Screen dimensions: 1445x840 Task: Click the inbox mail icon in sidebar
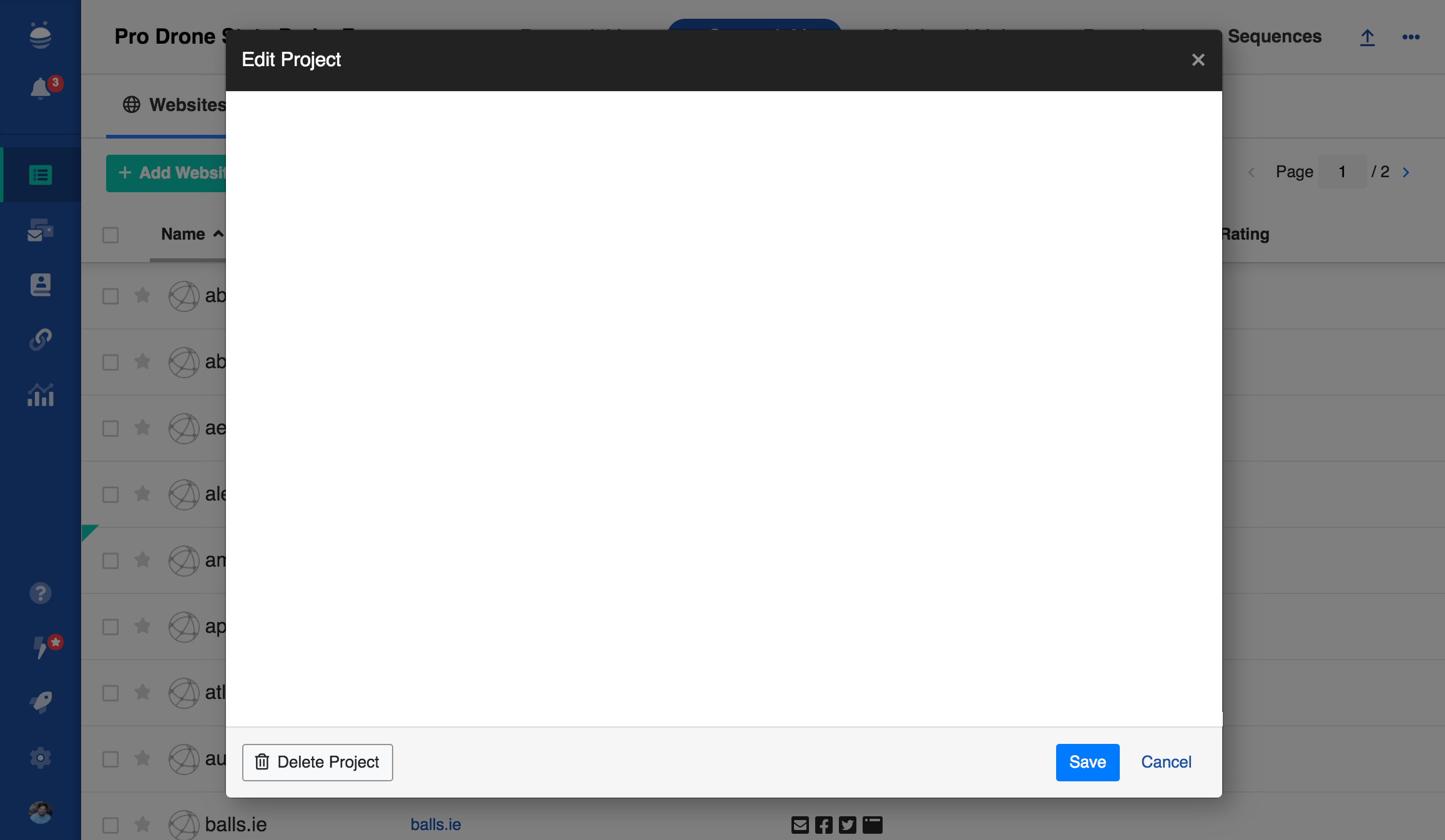(x=41, y=230)
